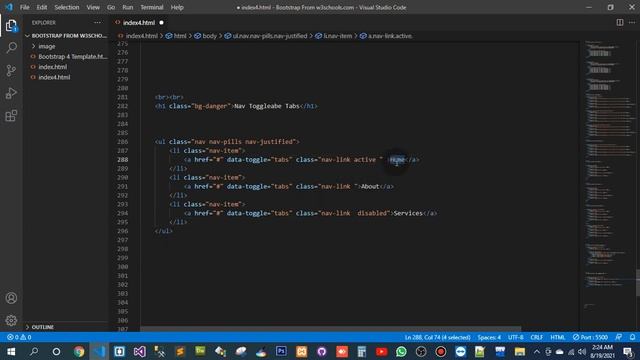Show hidden system tray icons
The width and height of the screenshot is (640, 360).
(537, 351)
